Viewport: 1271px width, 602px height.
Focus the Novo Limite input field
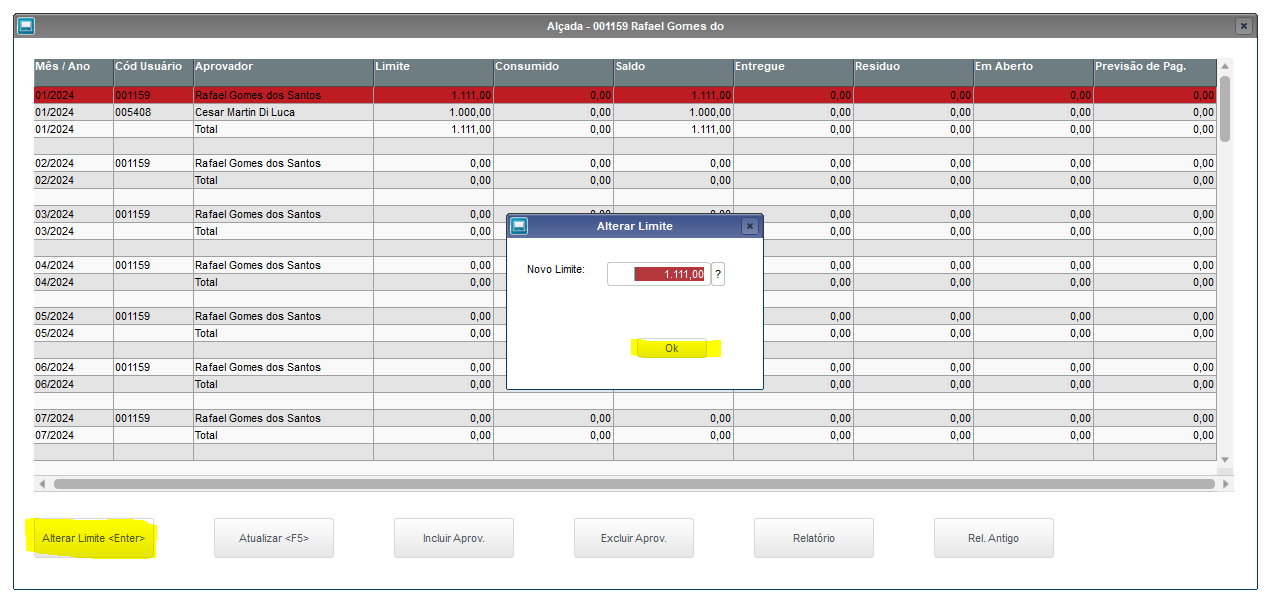pos(658,274)
